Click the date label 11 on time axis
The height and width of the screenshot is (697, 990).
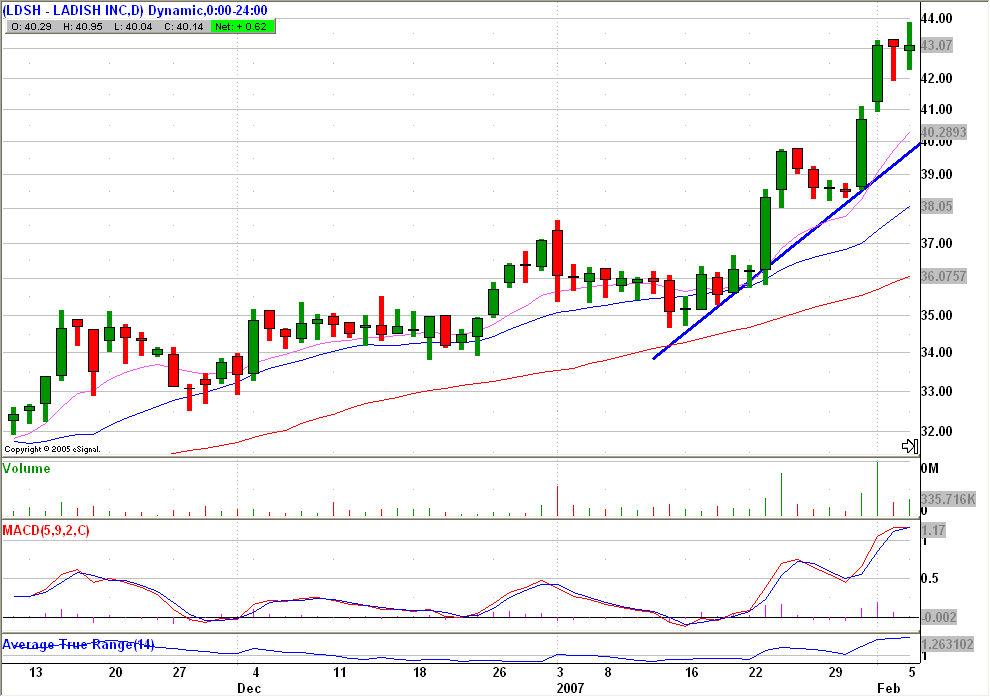340,672
